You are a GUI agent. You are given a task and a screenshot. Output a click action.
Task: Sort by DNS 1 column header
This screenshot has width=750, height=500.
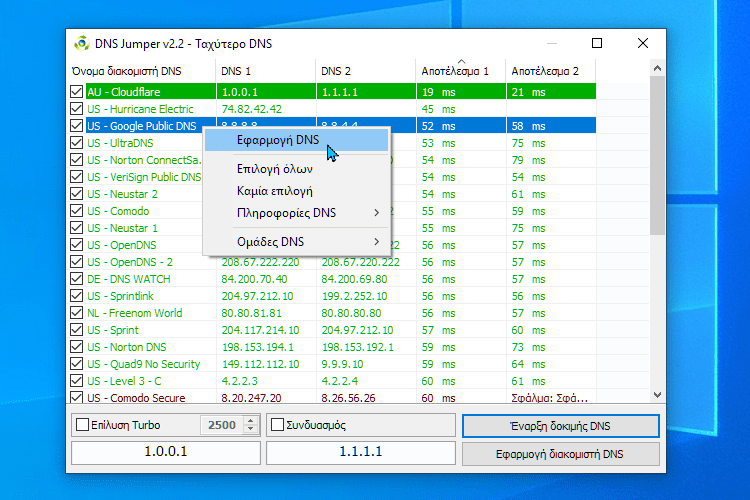(266, 71)
